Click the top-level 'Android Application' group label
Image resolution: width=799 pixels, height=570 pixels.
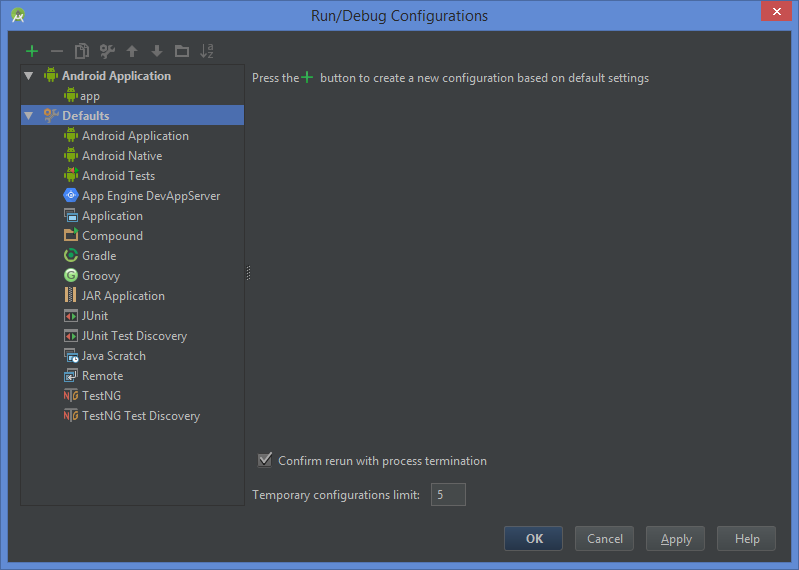coord(117,75)
